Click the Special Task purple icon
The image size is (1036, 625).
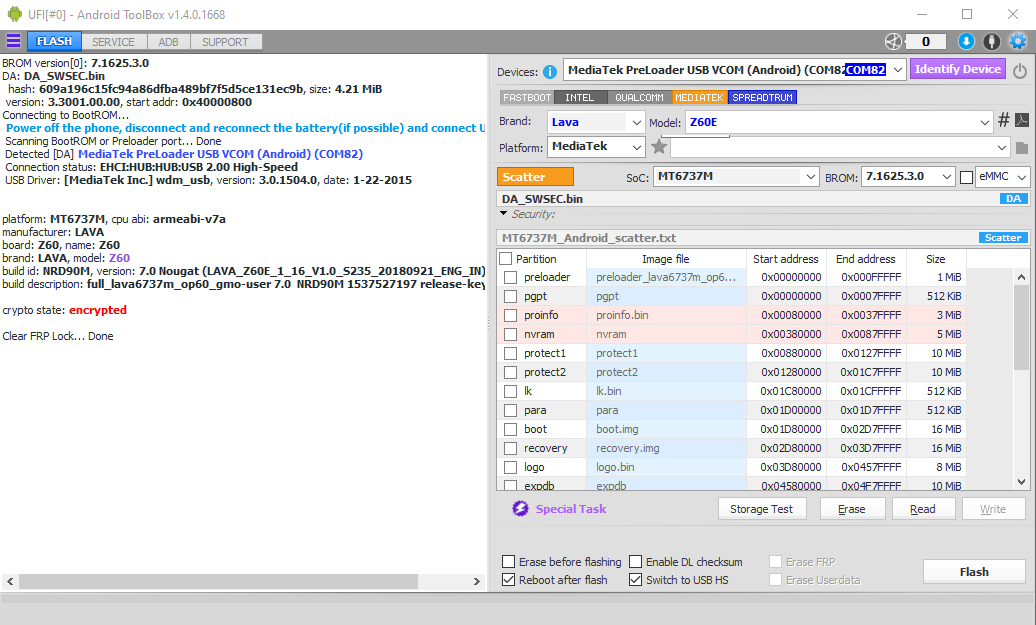click(521, 509)
